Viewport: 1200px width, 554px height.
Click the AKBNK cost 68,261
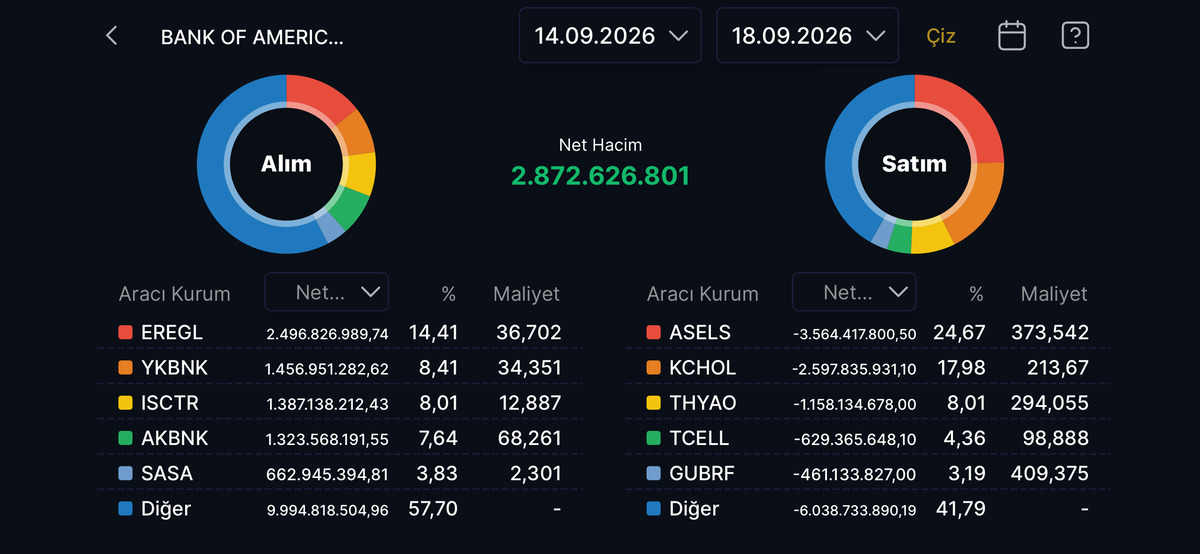click(529, 438)
